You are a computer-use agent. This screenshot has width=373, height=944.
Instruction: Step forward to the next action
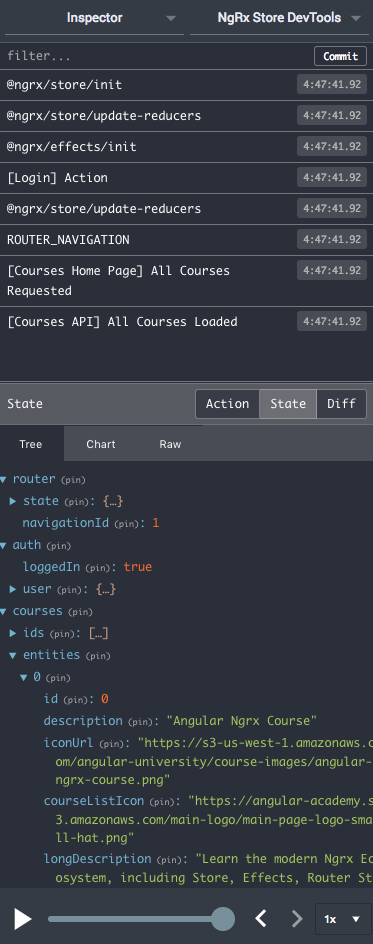pyautogui.click(x=297, y=919)
